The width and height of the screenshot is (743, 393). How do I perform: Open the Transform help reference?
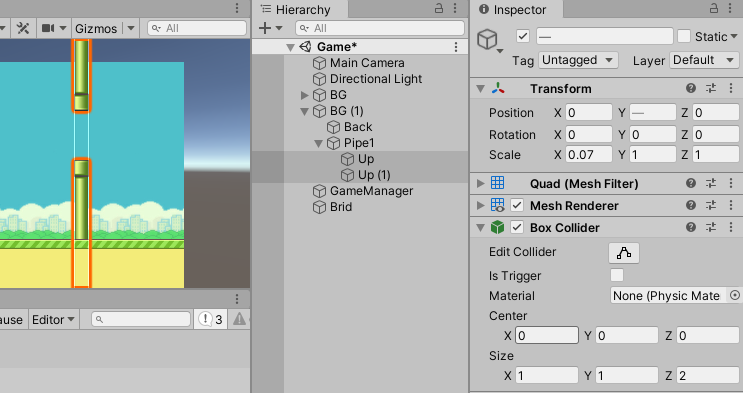tap(691, 88)
